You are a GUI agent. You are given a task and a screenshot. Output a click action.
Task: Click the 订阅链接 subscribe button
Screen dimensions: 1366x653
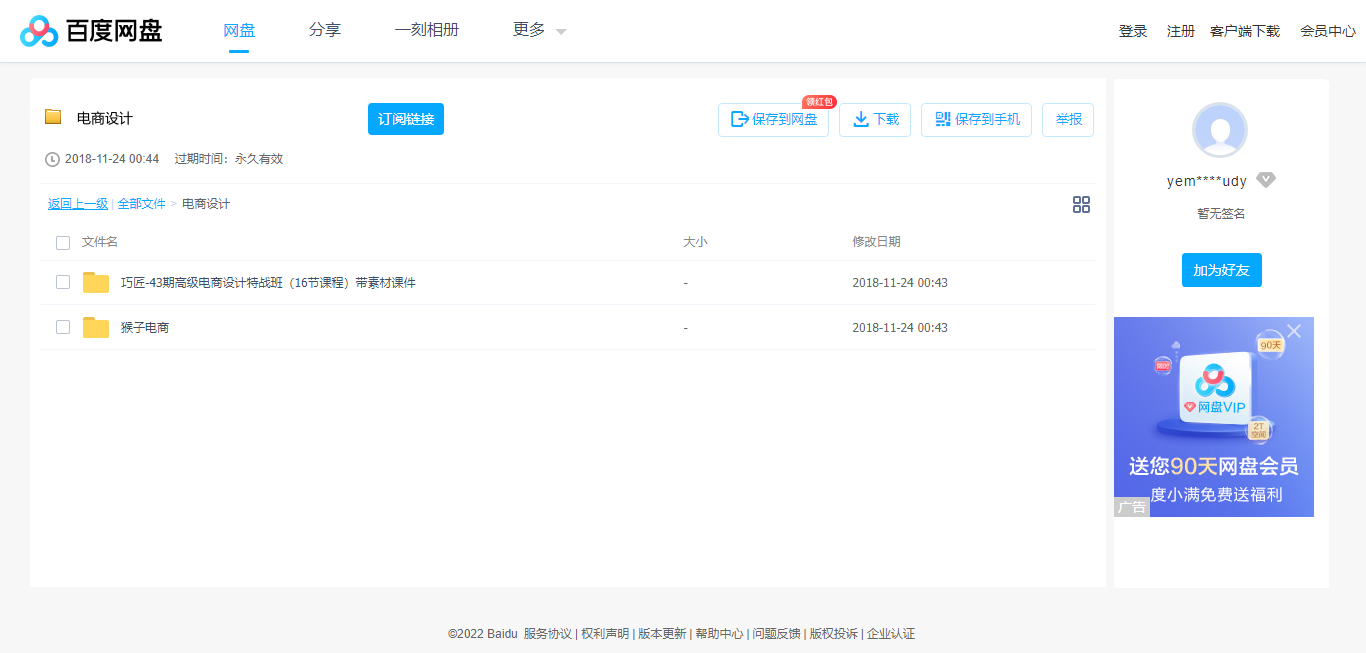(x=405, y=118)
